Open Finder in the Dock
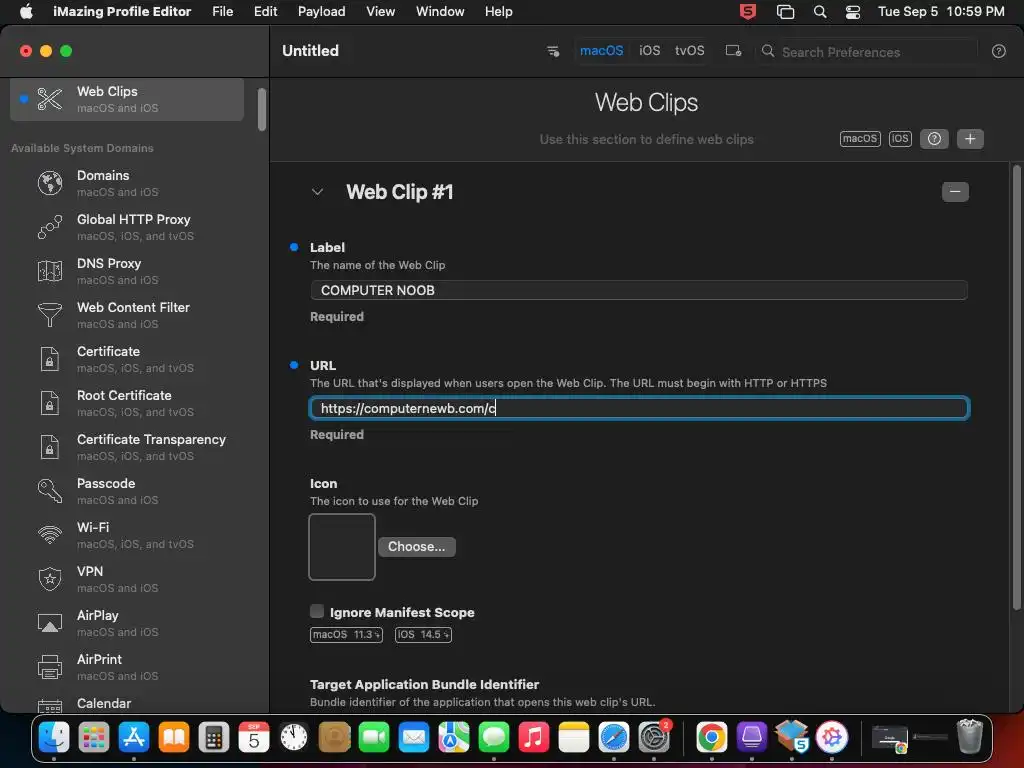 (x=54, y=737)
